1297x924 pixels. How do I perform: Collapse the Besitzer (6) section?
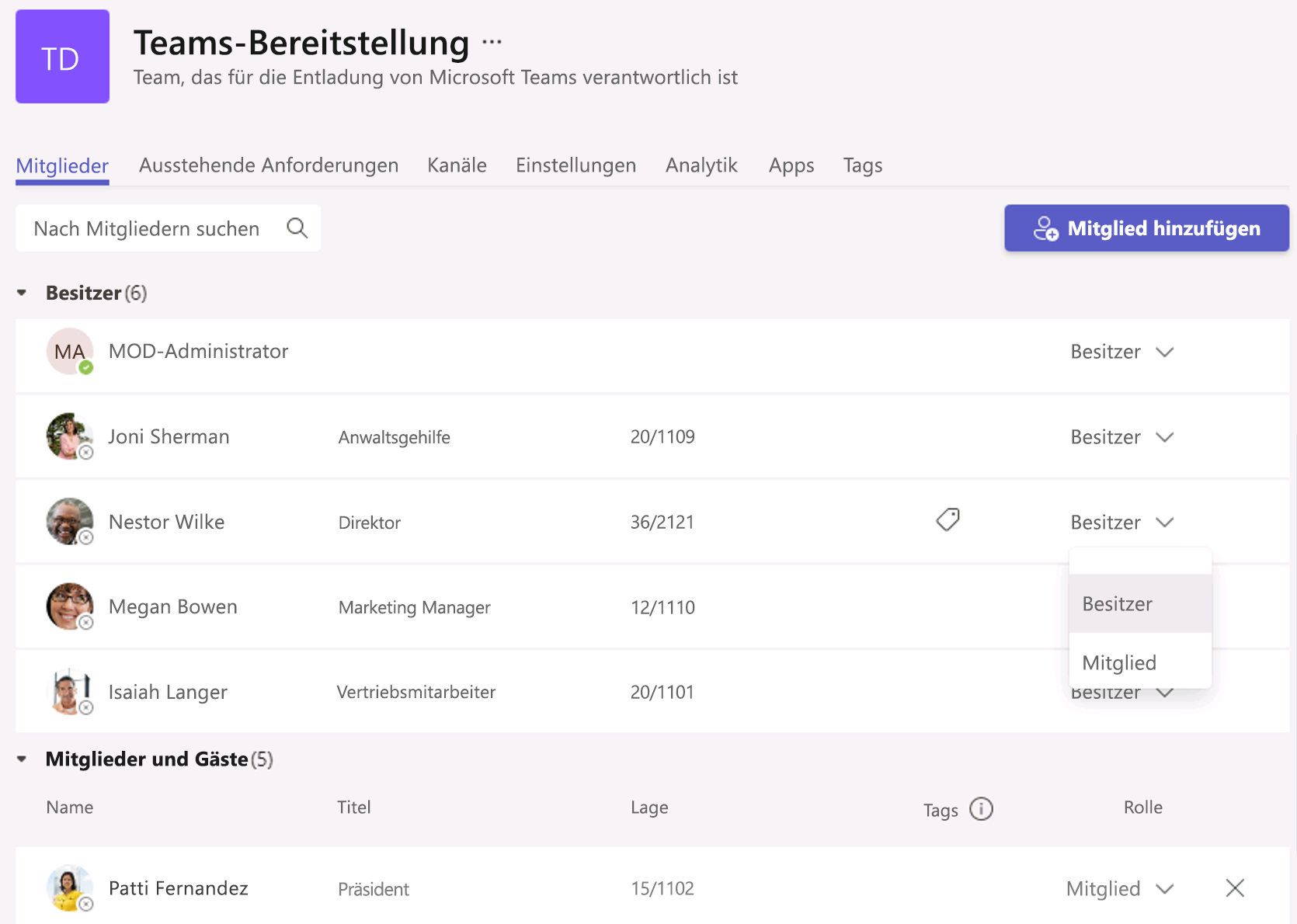22,293
